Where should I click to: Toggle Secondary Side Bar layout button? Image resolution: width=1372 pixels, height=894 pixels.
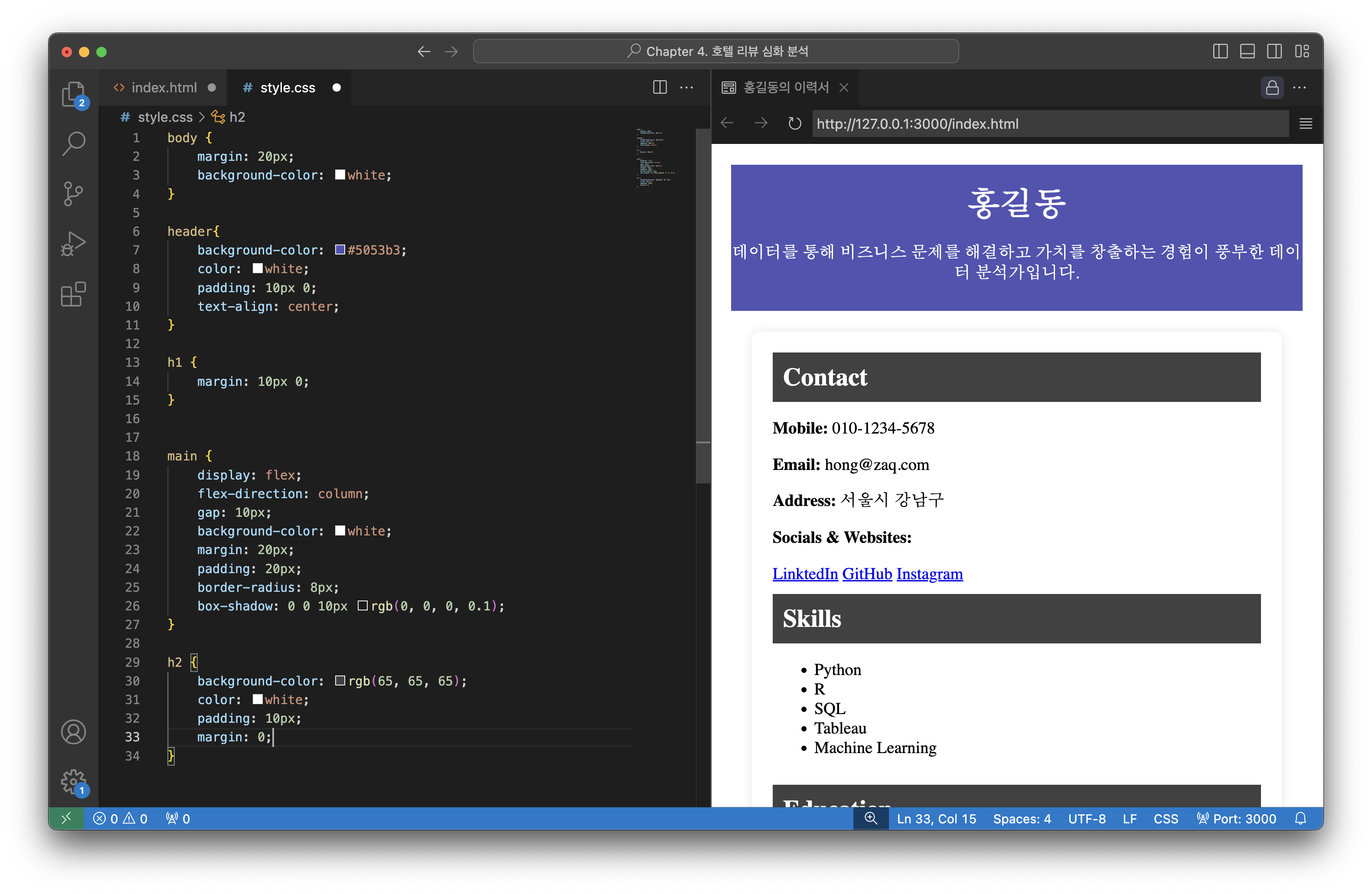[x=1274, y=51]
